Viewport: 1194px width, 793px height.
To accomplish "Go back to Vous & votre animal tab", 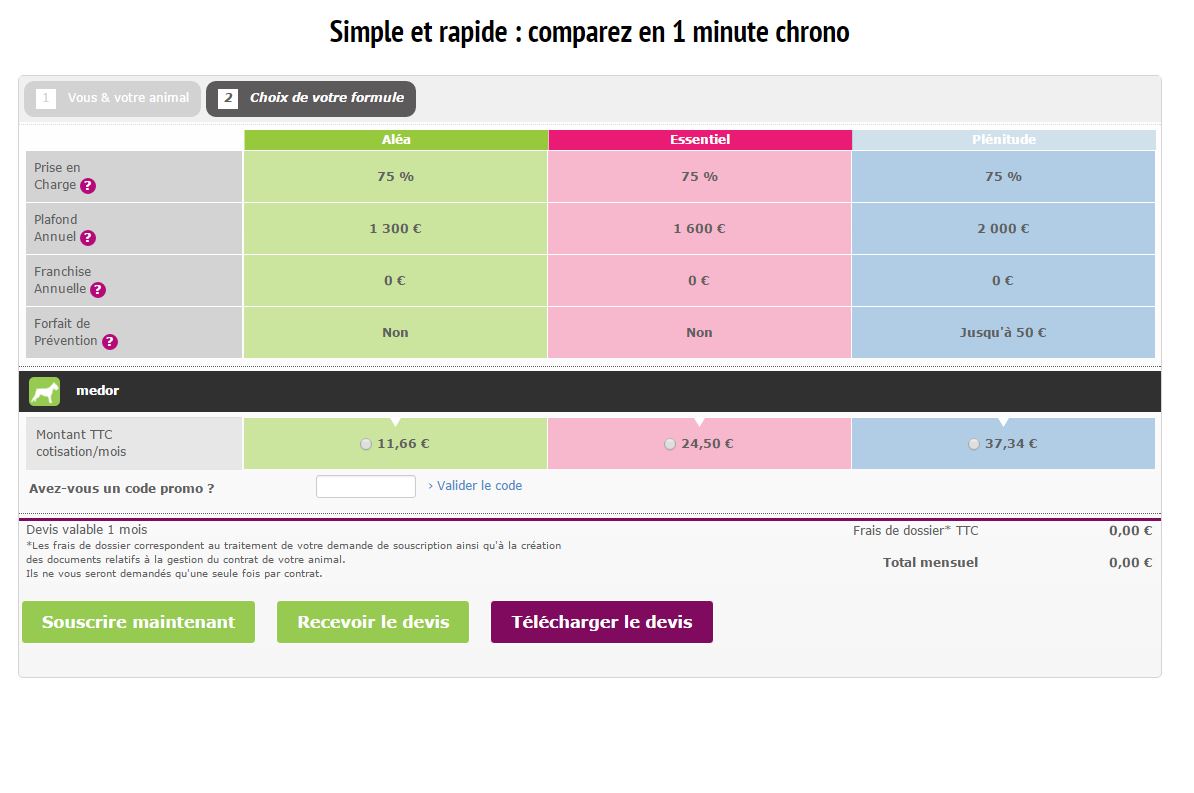I will [x=113, y=98].
